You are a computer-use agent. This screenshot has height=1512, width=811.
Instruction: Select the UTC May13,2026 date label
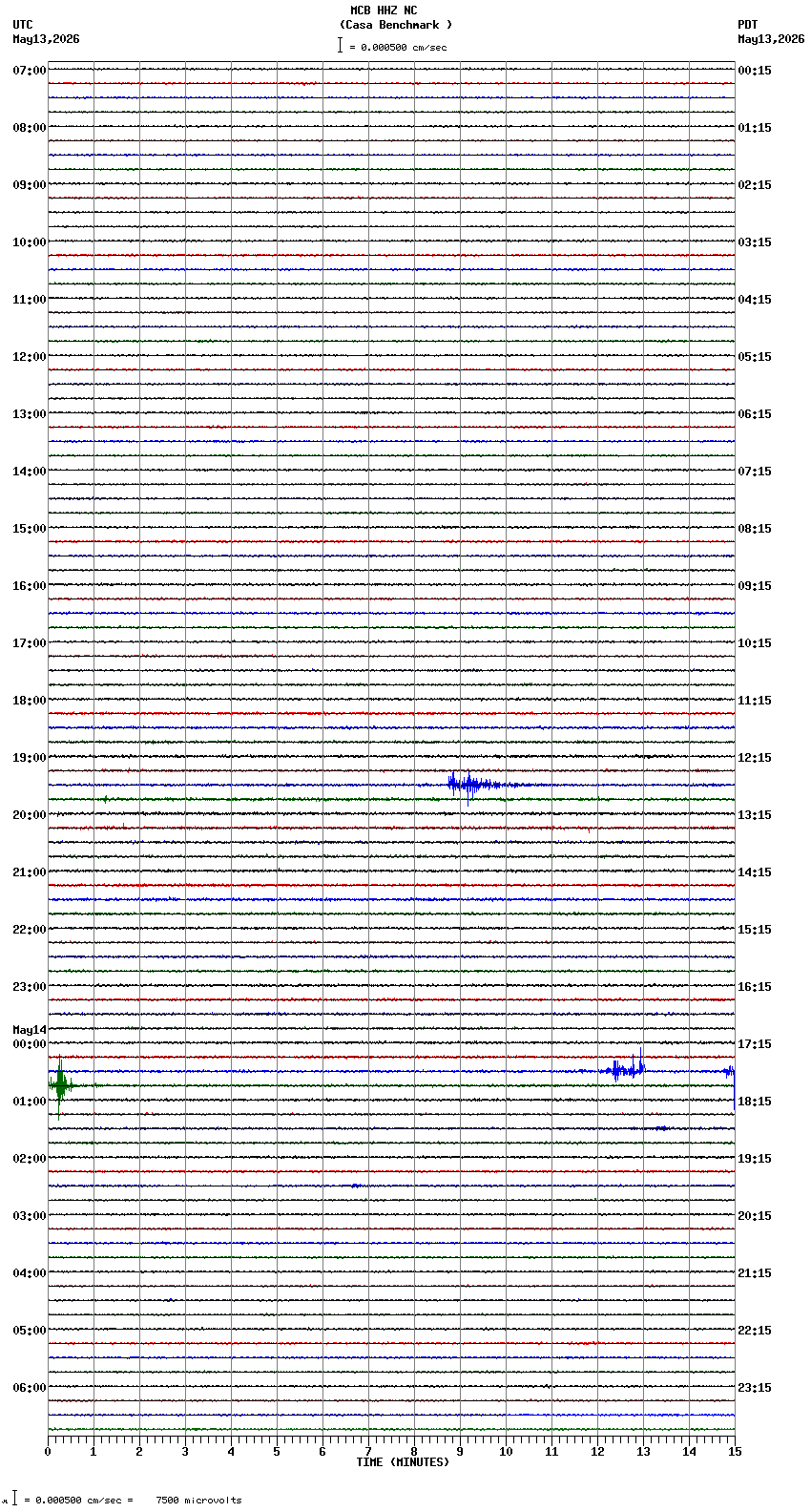[x=46, y=39]
